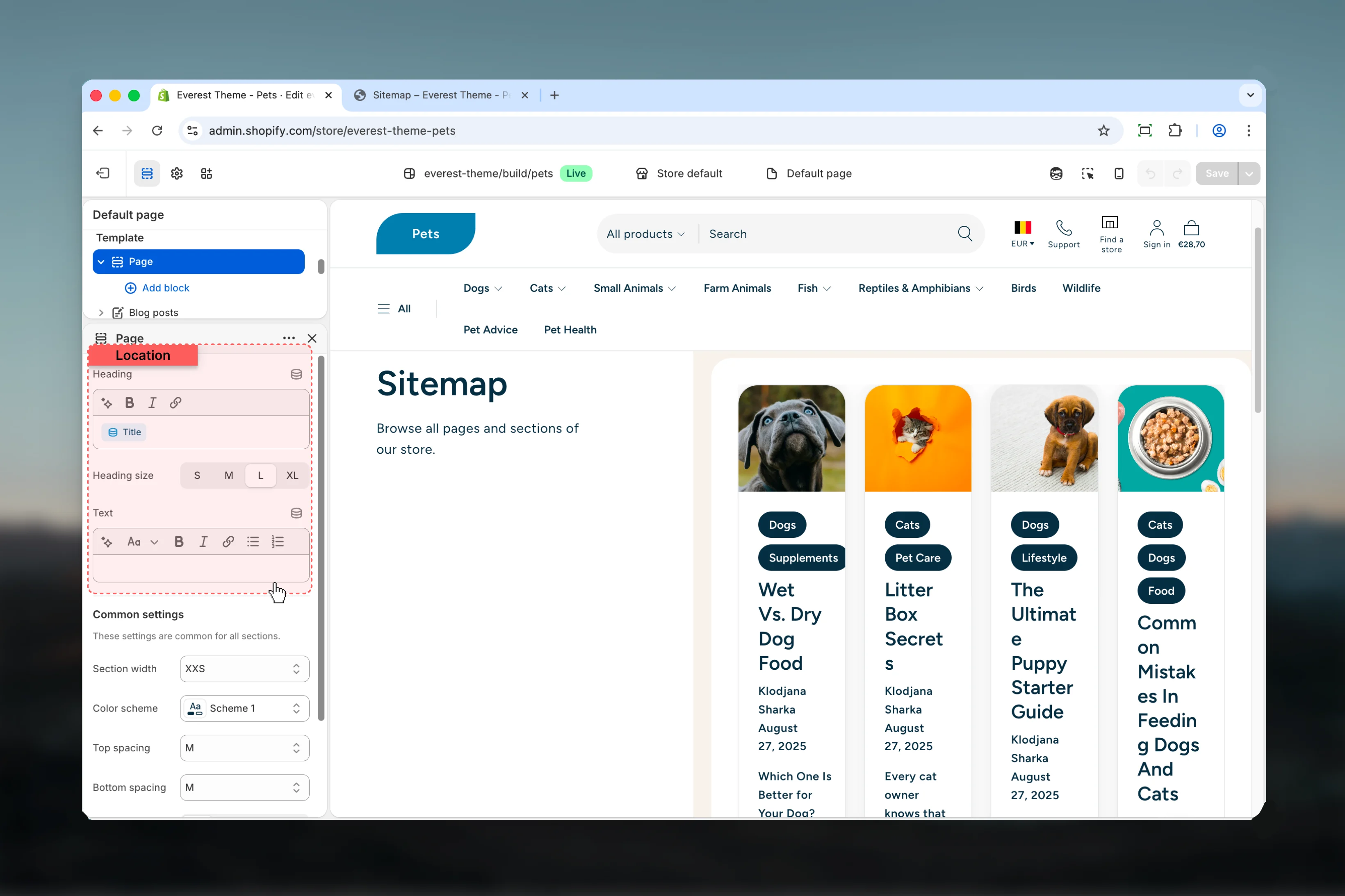
Task: Open Wet Vs. Dry Dog Food thumbnail
Action: [791, 438]
